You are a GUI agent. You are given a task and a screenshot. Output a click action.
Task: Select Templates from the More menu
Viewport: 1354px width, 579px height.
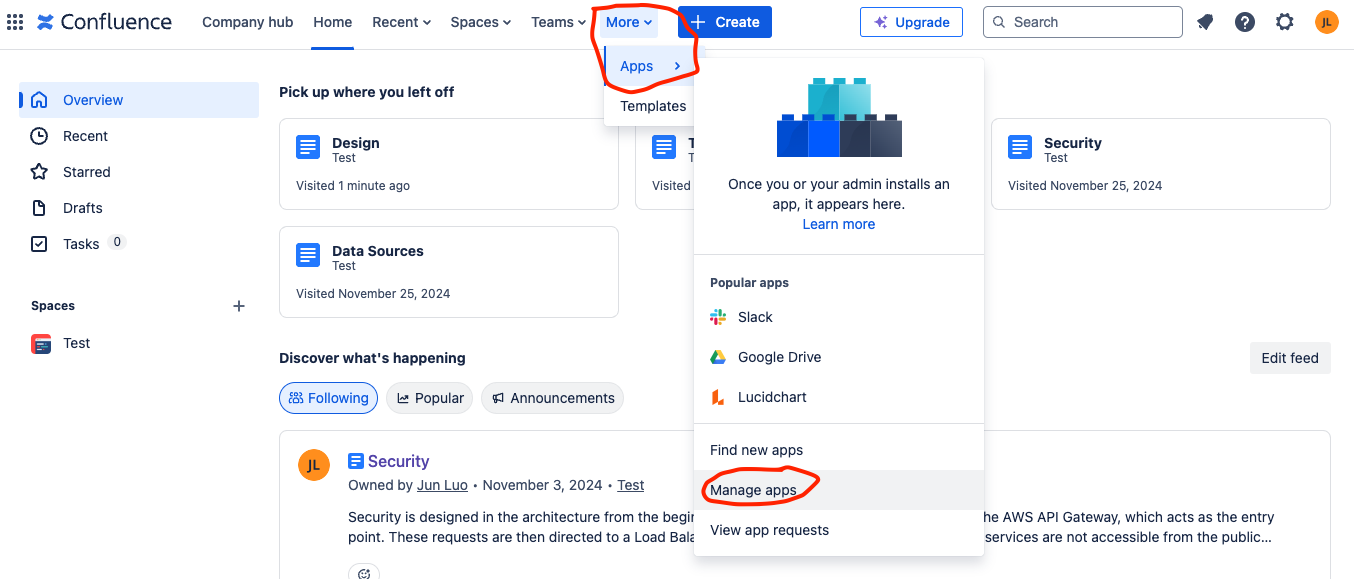click(x=653, y=106)
